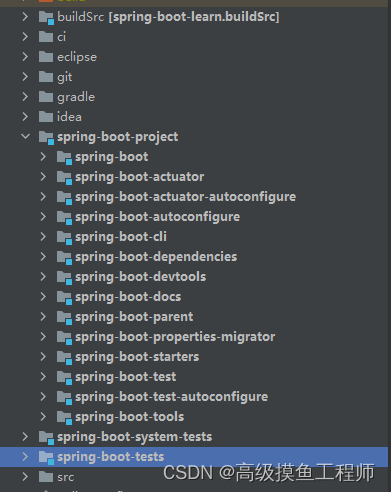Select the 'spring-boot-autoconfigure' label
391x492 pixels.
click(x=157, y=217)
